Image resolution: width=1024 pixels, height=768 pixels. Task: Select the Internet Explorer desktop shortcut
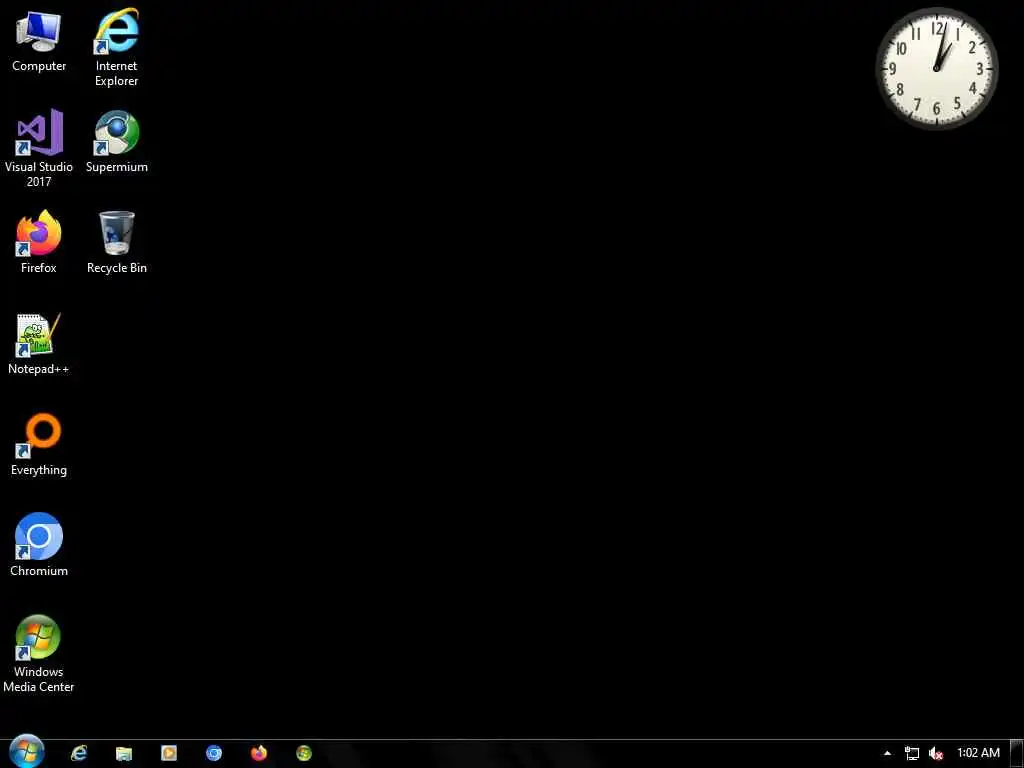116,47
